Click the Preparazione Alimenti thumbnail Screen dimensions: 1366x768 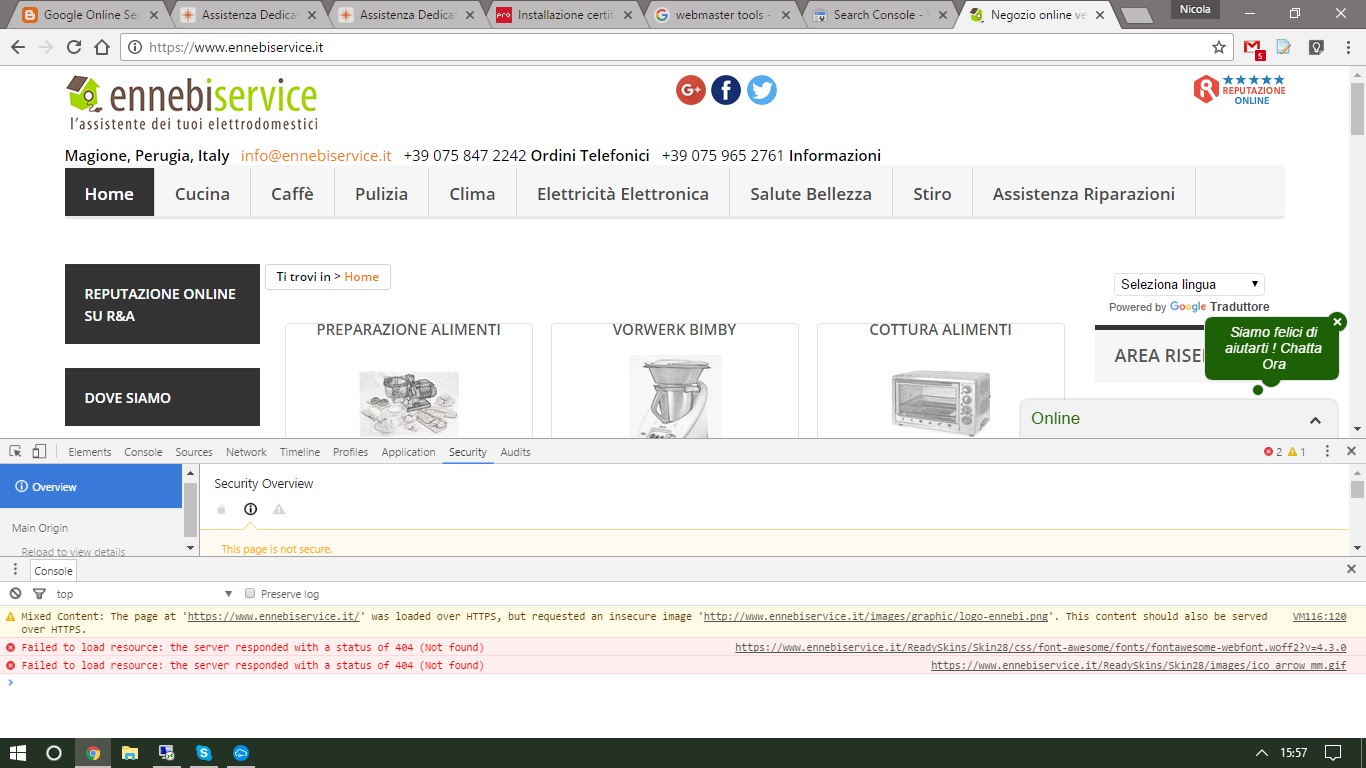pyautogui.click(x=409, y=404)
